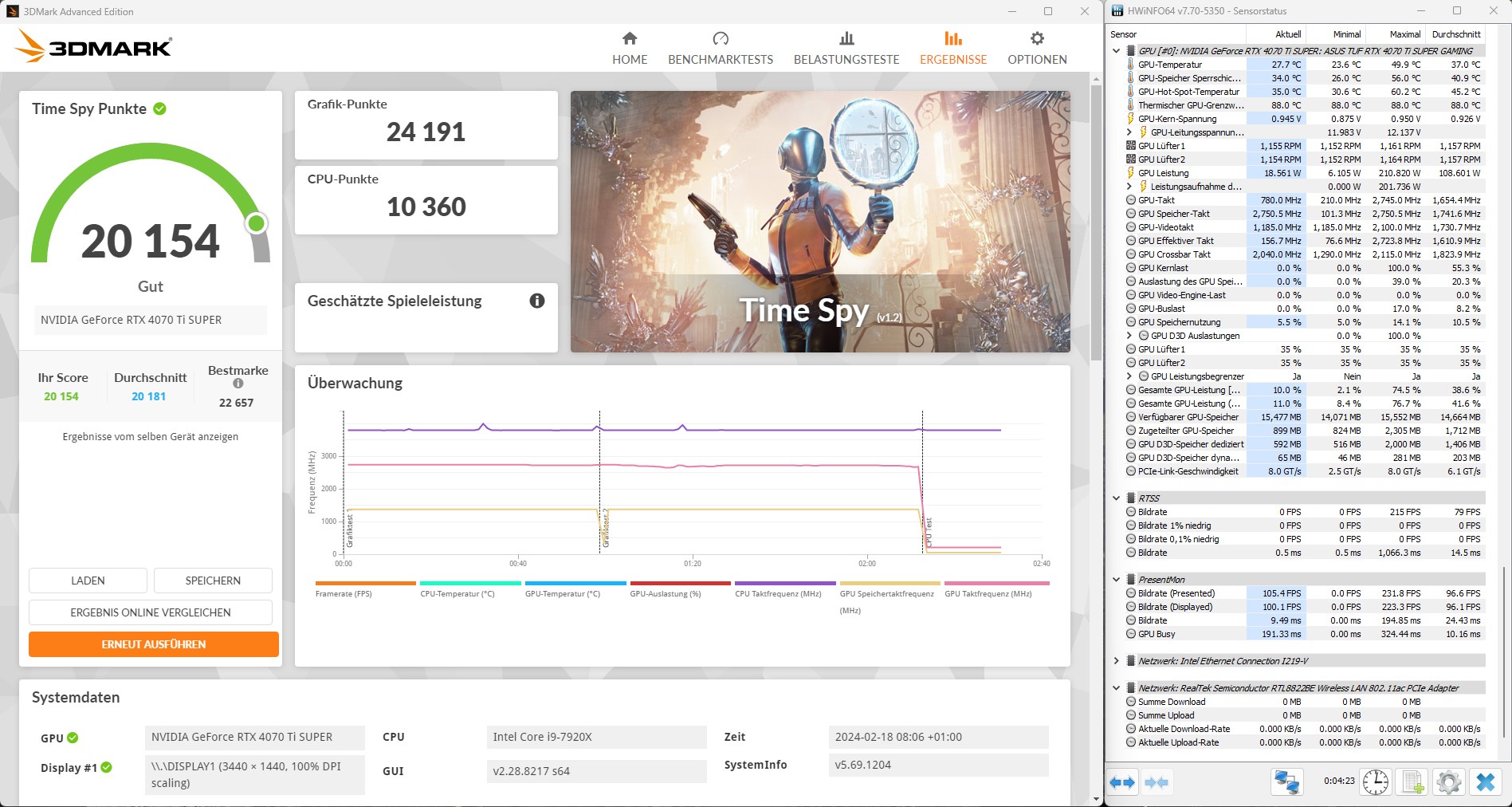Click the thermometer icon of GPU-Temperatur

1130,65
